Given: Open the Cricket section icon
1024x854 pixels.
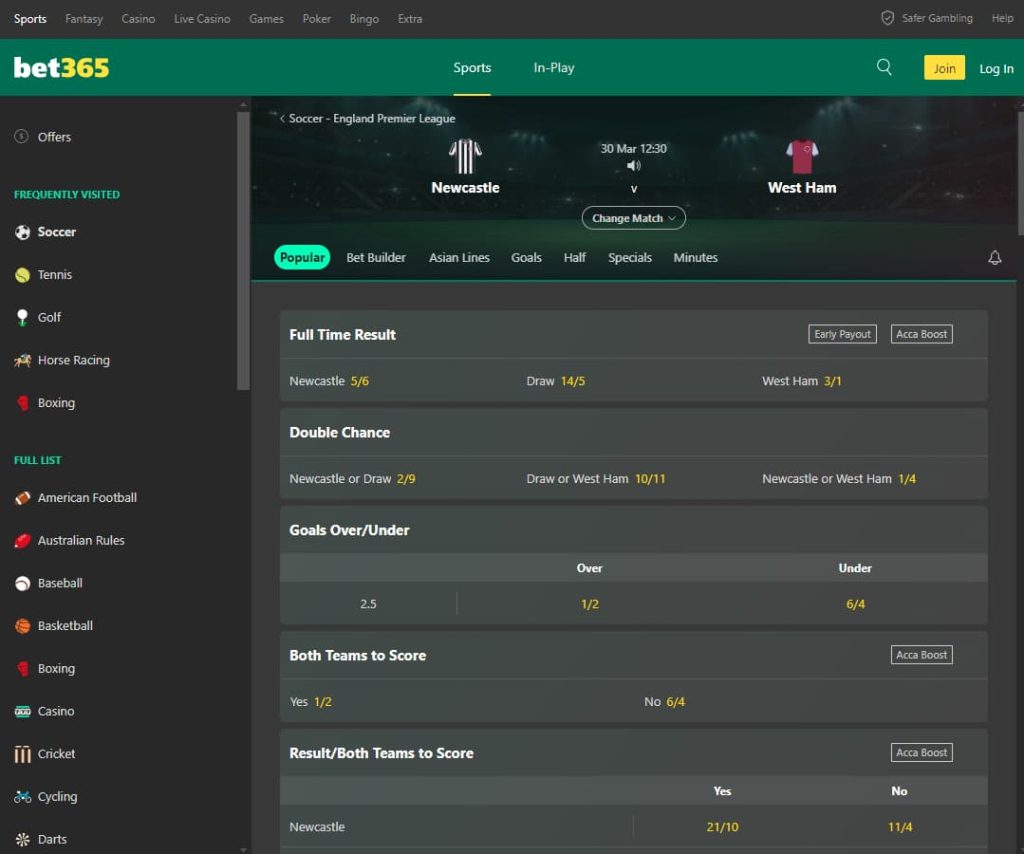Looking at the screenshot, I should [x=23, y=753].
